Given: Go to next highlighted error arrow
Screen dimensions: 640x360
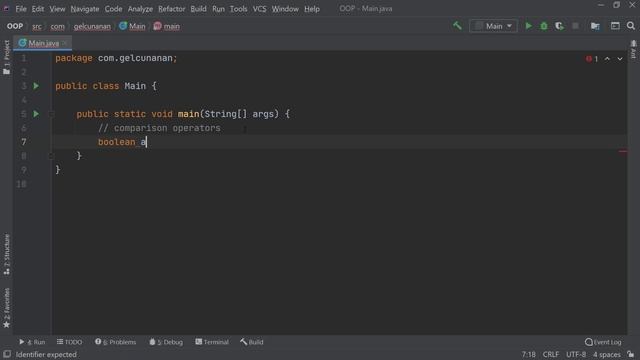Looking at the screenshot, I should click(620, 59).
